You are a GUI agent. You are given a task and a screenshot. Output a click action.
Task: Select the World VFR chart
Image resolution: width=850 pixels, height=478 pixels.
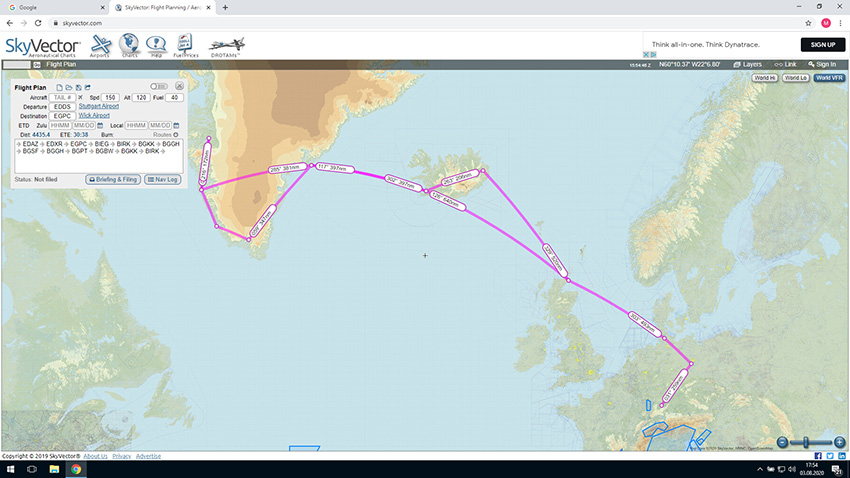829,77
